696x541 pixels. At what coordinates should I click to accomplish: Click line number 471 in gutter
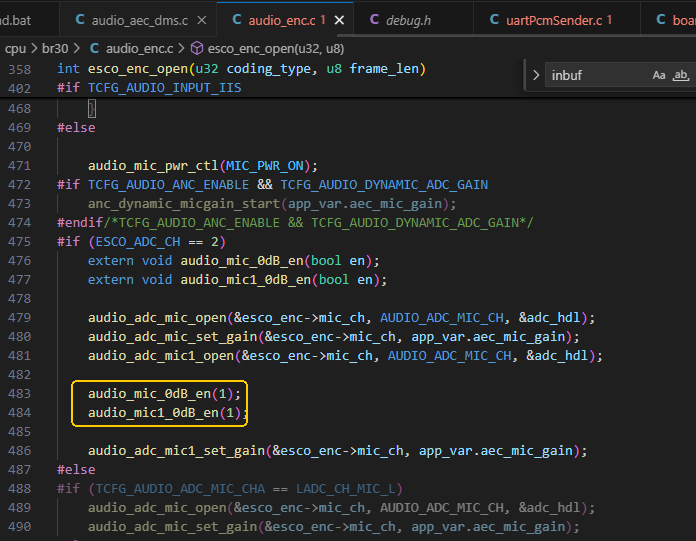pyautogui.click(x=20, y=166)
